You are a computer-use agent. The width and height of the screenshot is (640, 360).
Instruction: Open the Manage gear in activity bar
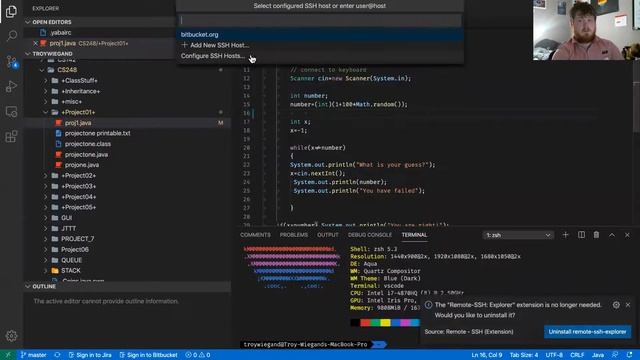tap(11, 336)
